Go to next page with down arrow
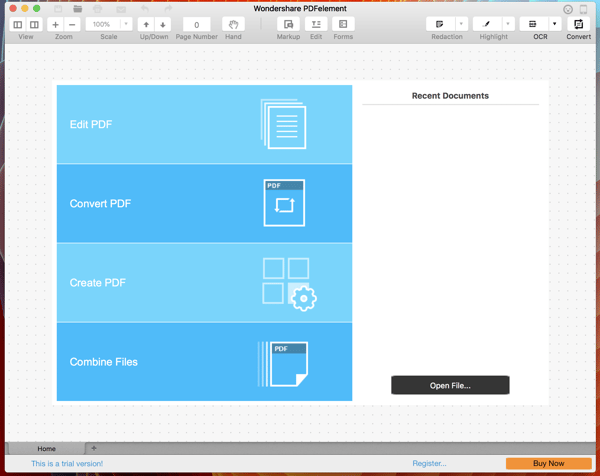Image resolution: width=600 pixels, height=476 pixels. pos(163,24)
